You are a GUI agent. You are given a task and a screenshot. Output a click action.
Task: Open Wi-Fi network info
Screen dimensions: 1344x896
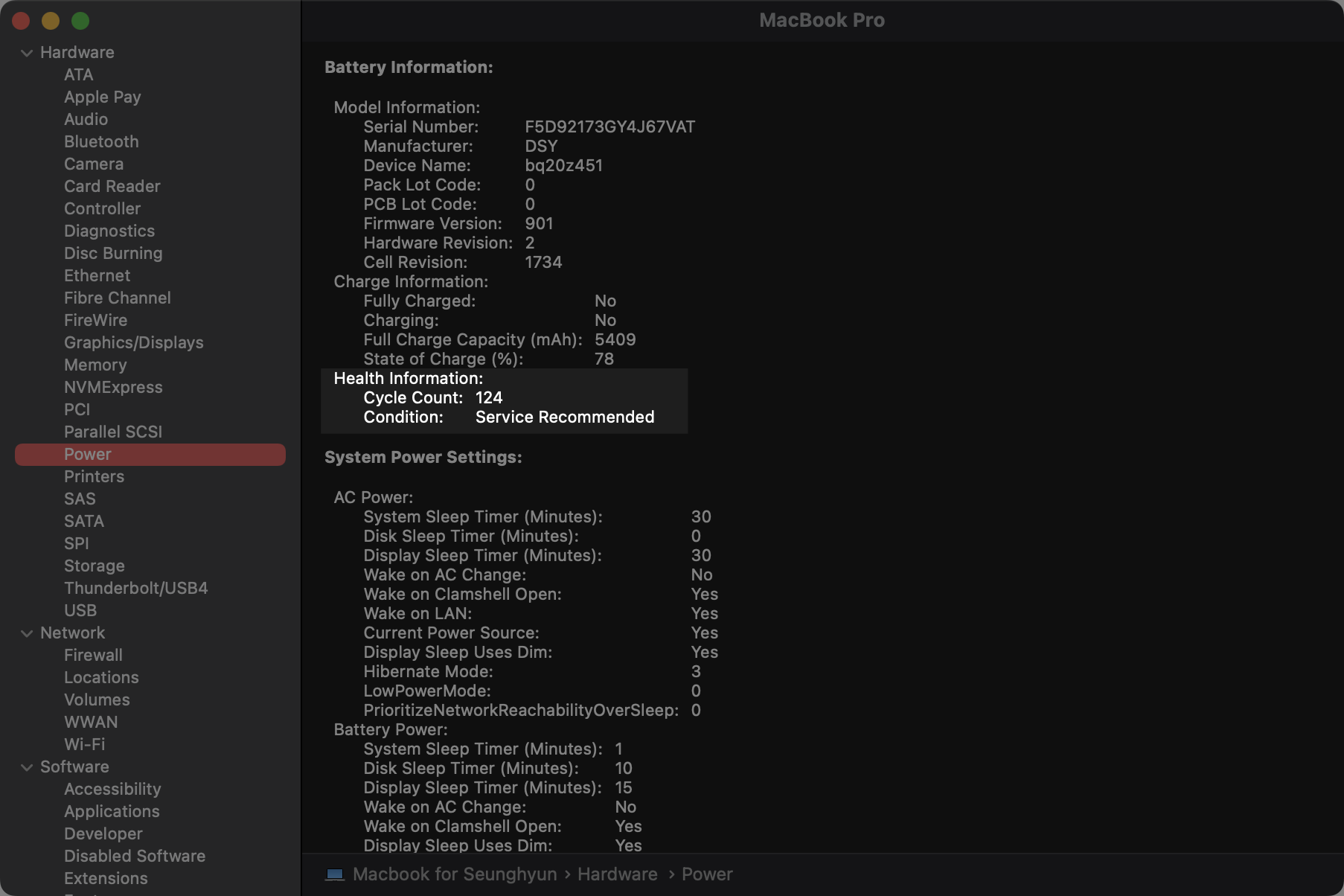click(84, 744)
